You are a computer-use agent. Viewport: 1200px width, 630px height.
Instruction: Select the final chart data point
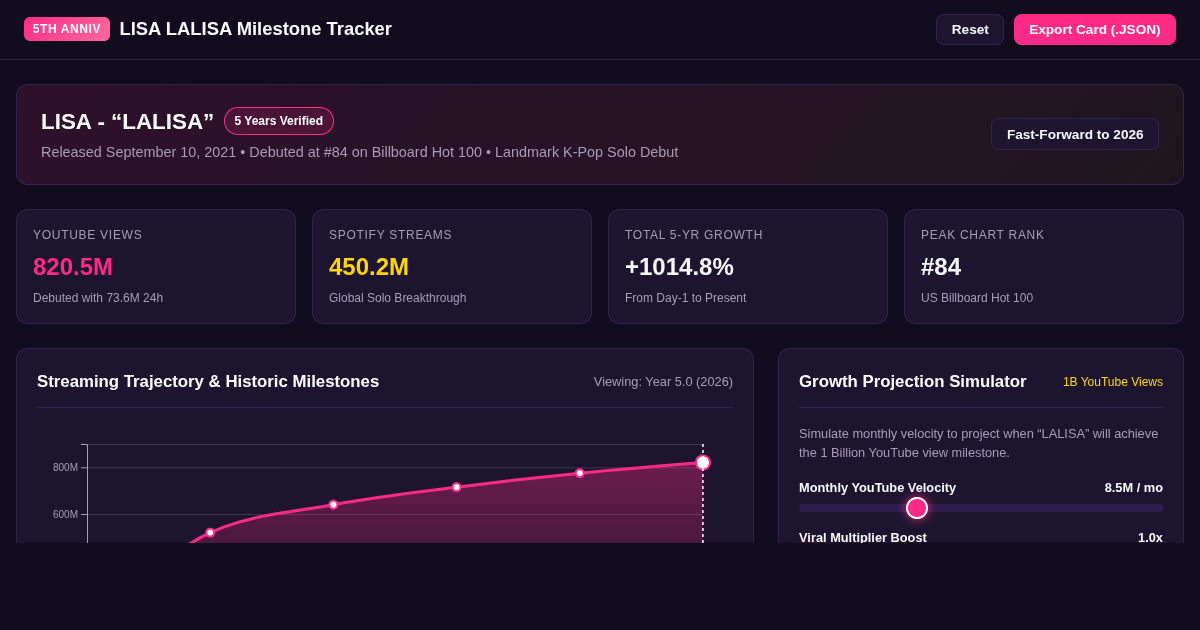(703, 463)
